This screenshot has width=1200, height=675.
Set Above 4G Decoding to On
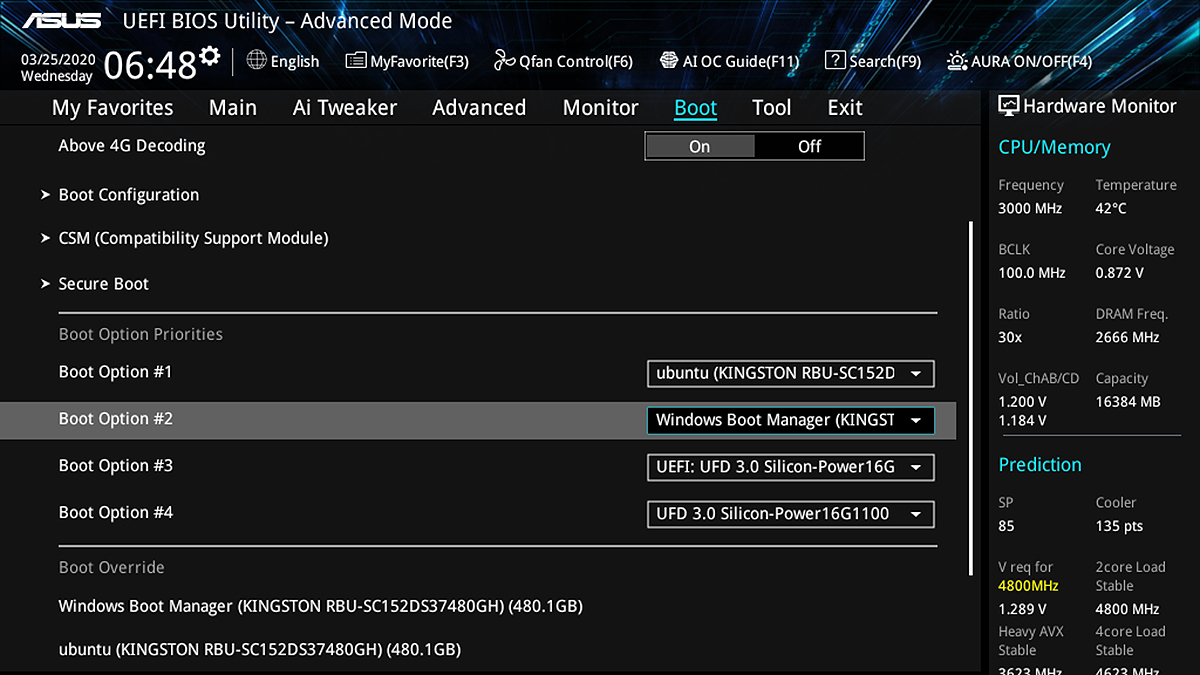(x=700, y=146)
